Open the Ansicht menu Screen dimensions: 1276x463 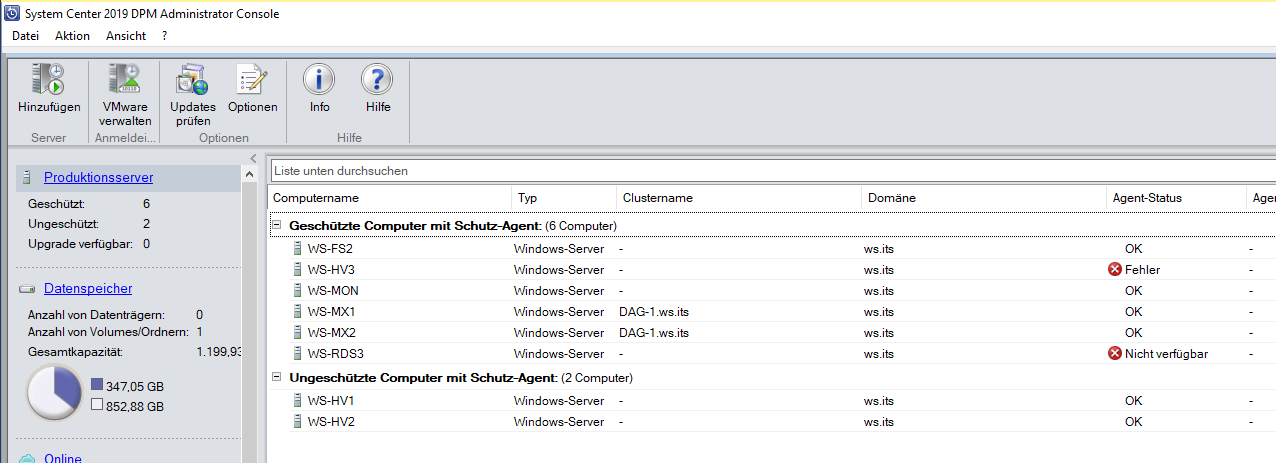[x=126, y=36]
